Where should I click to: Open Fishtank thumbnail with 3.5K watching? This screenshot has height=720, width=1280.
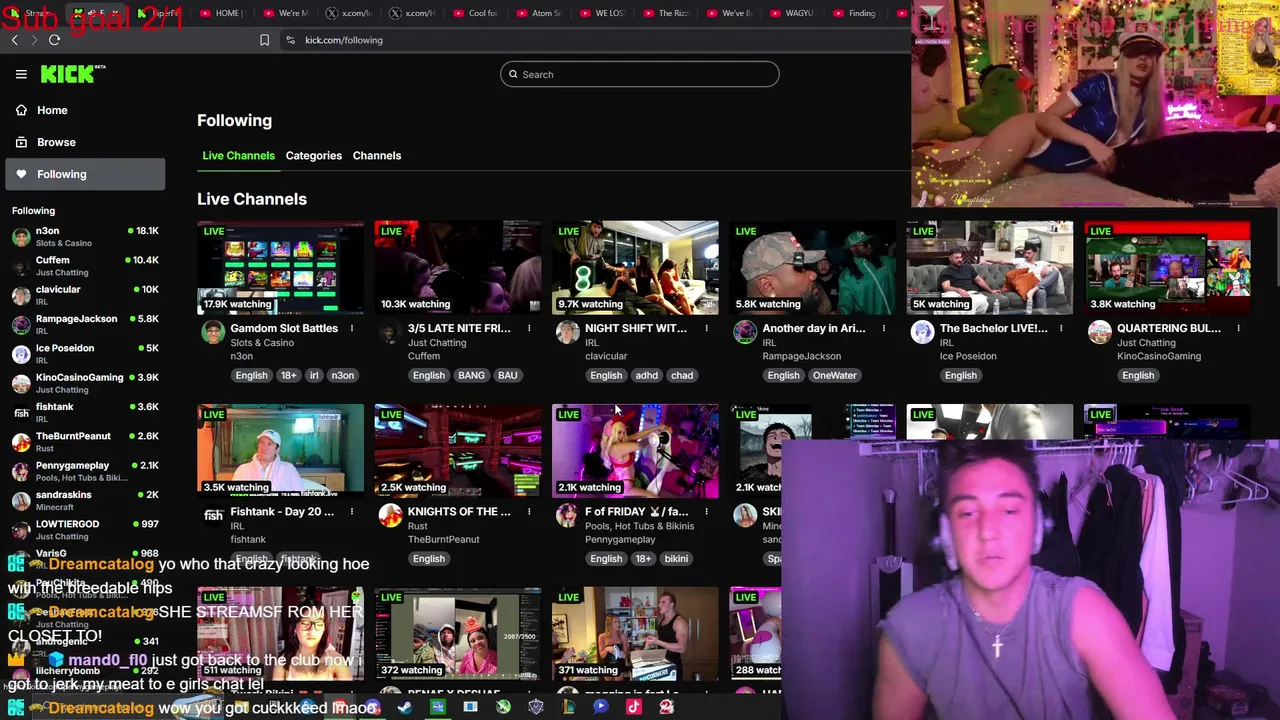[280, 451]
